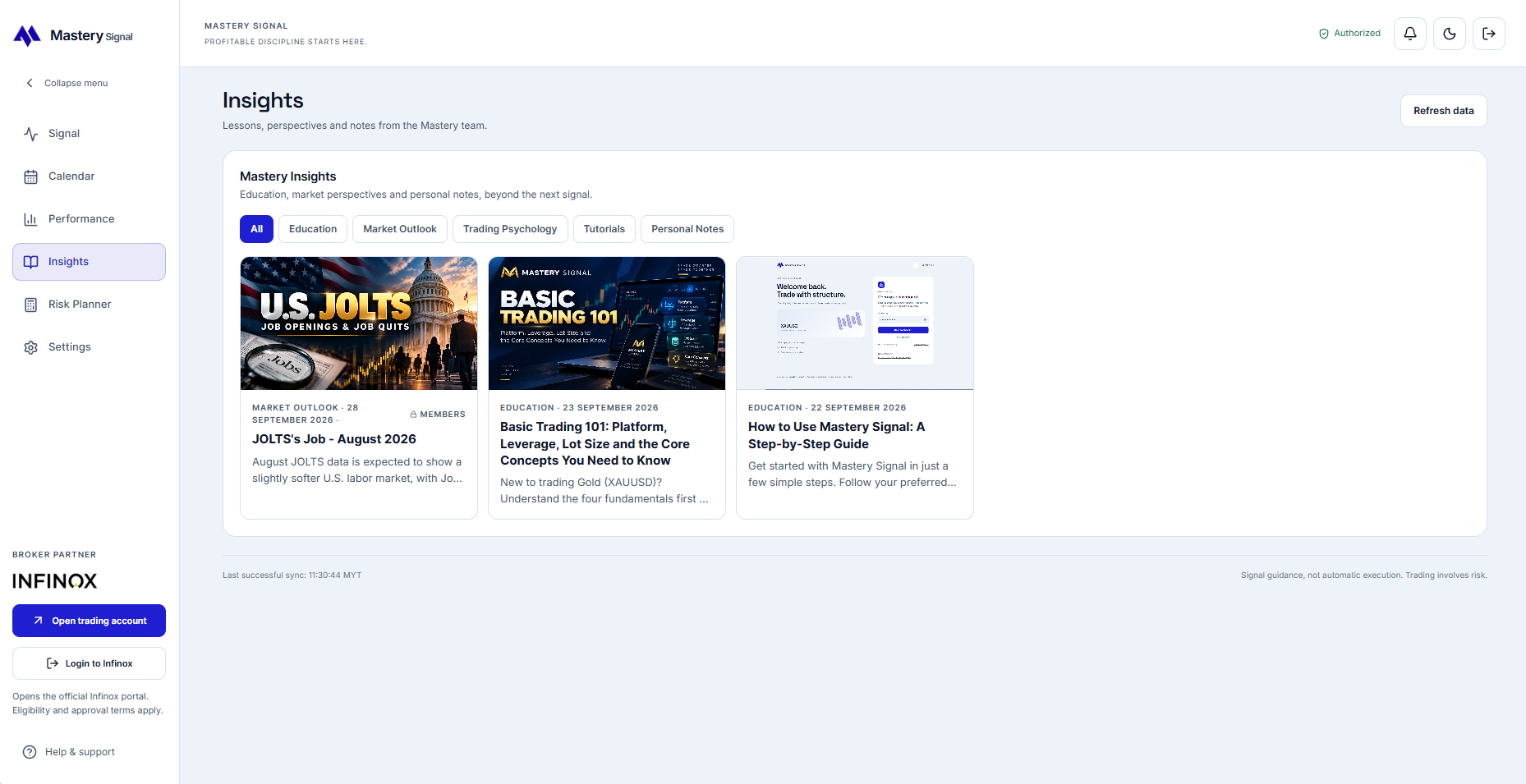Screen dimensions: 1526x784
Task: Collapse the sidebar menu
Action: coord(67,83)
